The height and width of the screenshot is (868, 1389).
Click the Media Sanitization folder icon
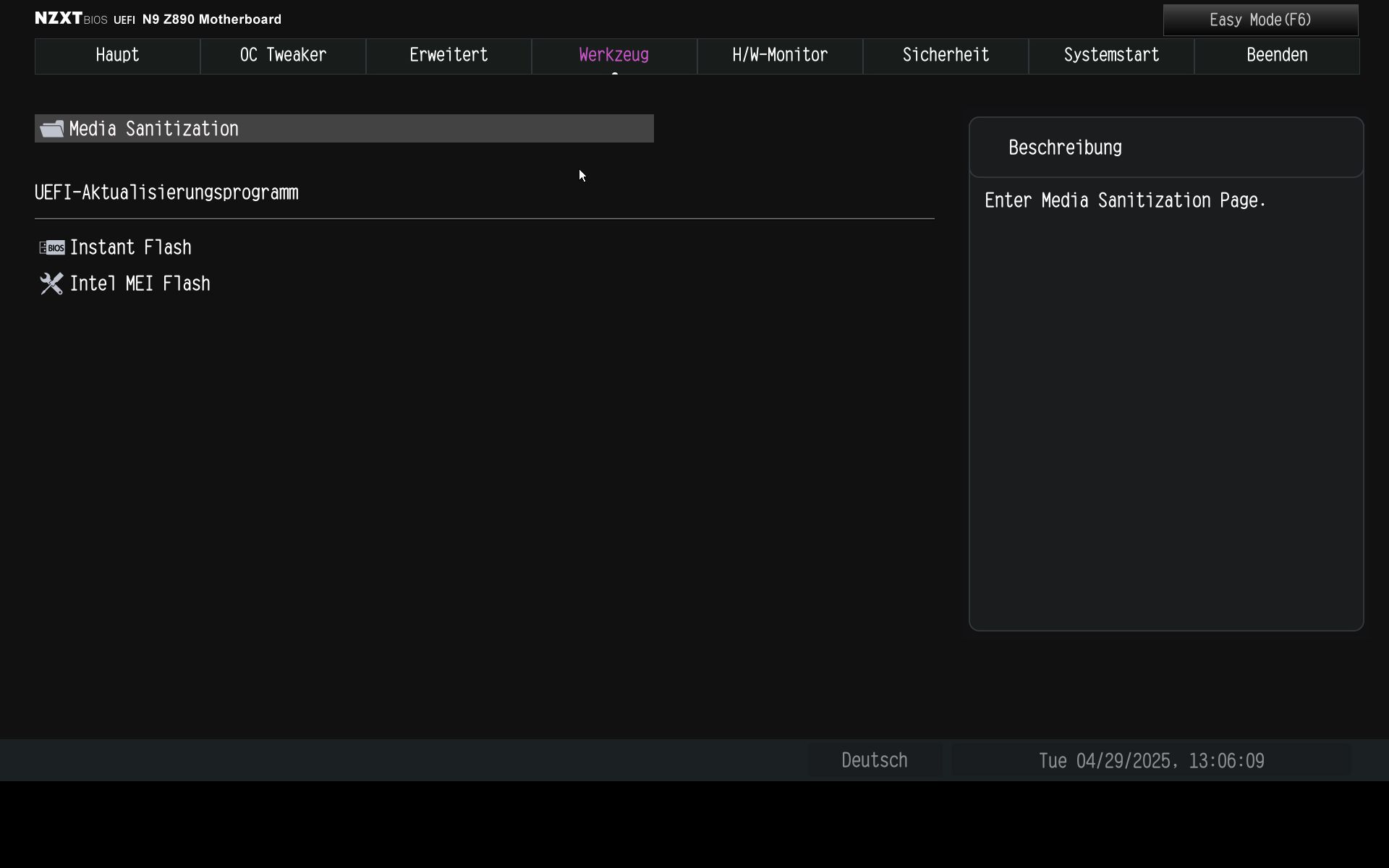click(x=51, y=129)
